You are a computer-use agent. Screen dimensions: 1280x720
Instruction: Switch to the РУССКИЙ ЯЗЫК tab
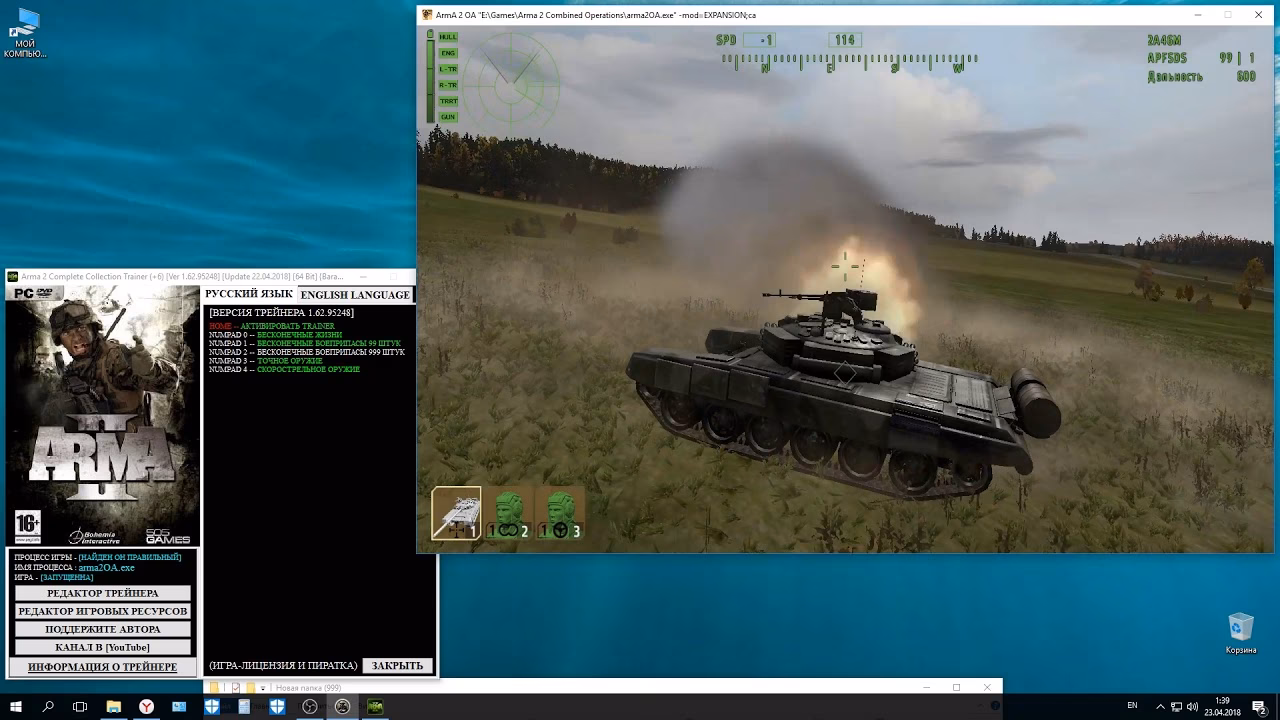coord(248,293)
